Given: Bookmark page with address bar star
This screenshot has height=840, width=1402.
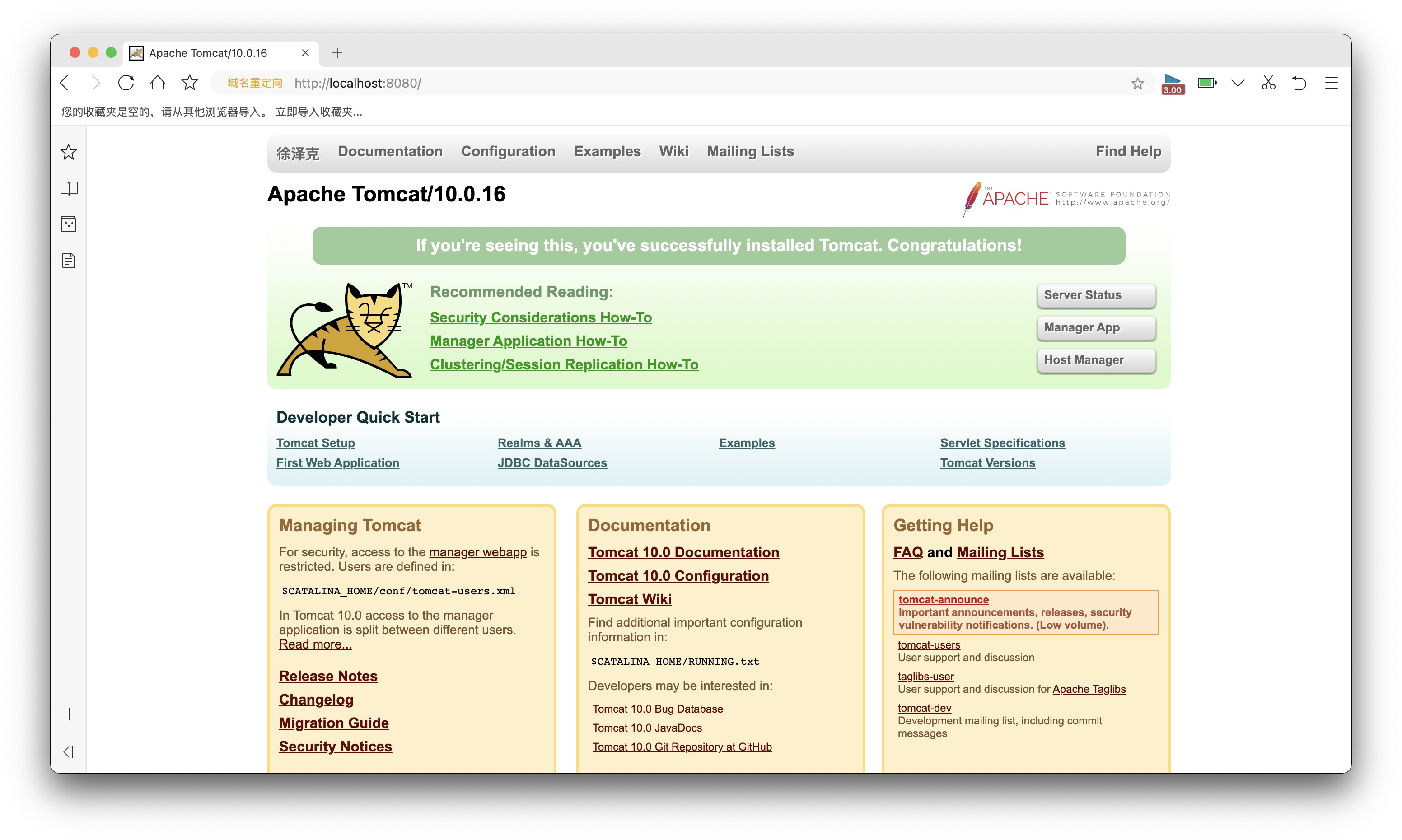Looking at the screenshot, I should point(1137,84).
